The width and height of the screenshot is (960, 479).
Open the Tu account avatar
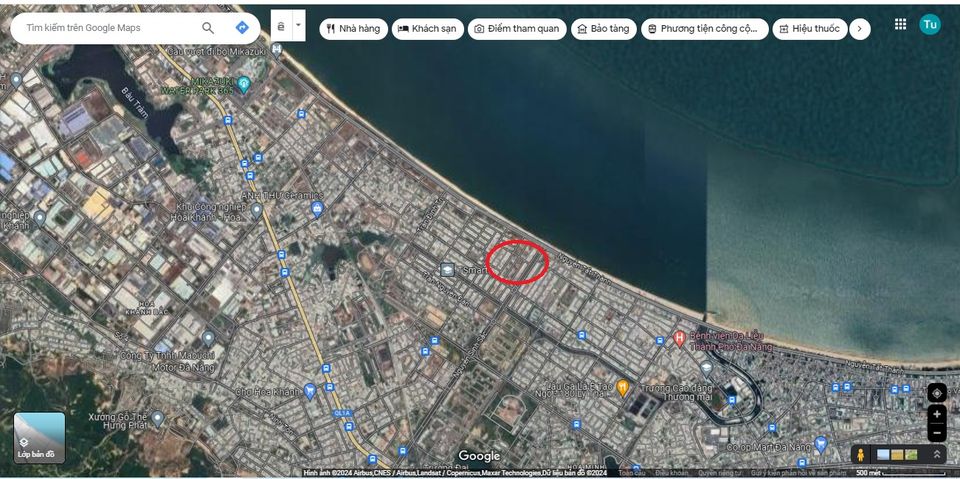coord(930,25)
